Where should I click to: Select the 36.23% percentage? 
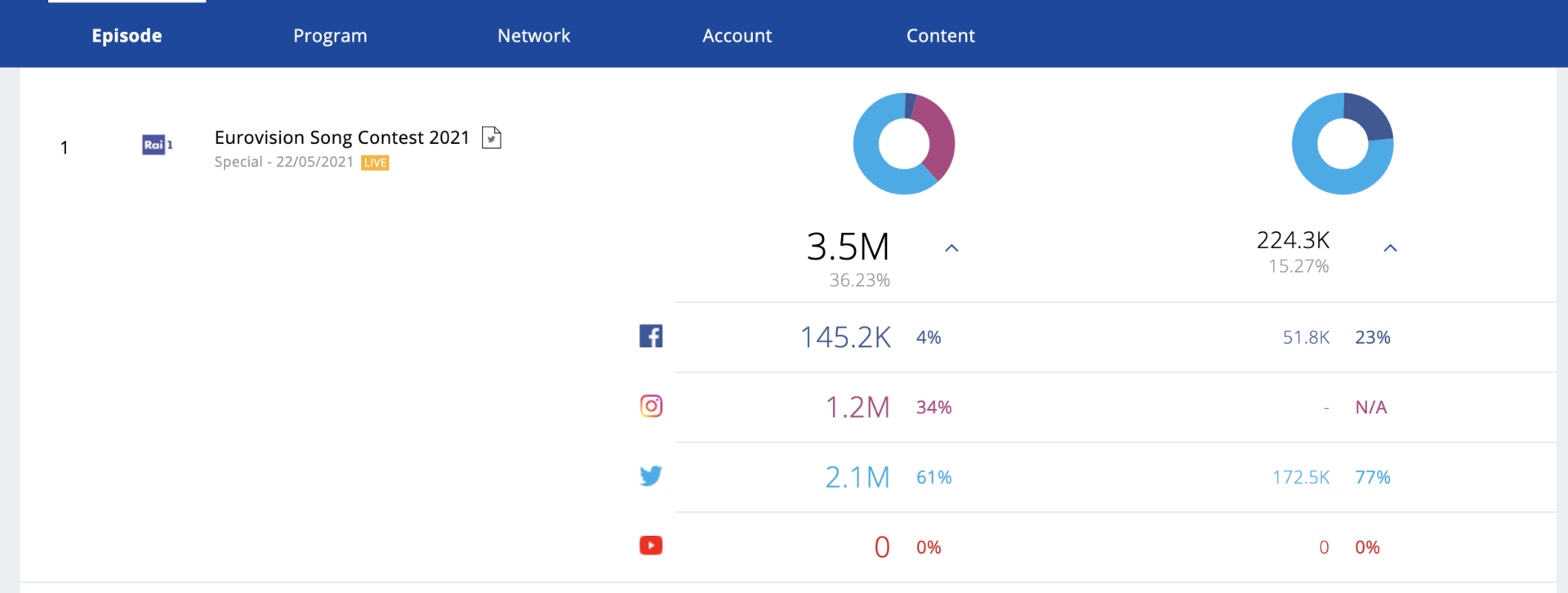(x=860, y=280)
